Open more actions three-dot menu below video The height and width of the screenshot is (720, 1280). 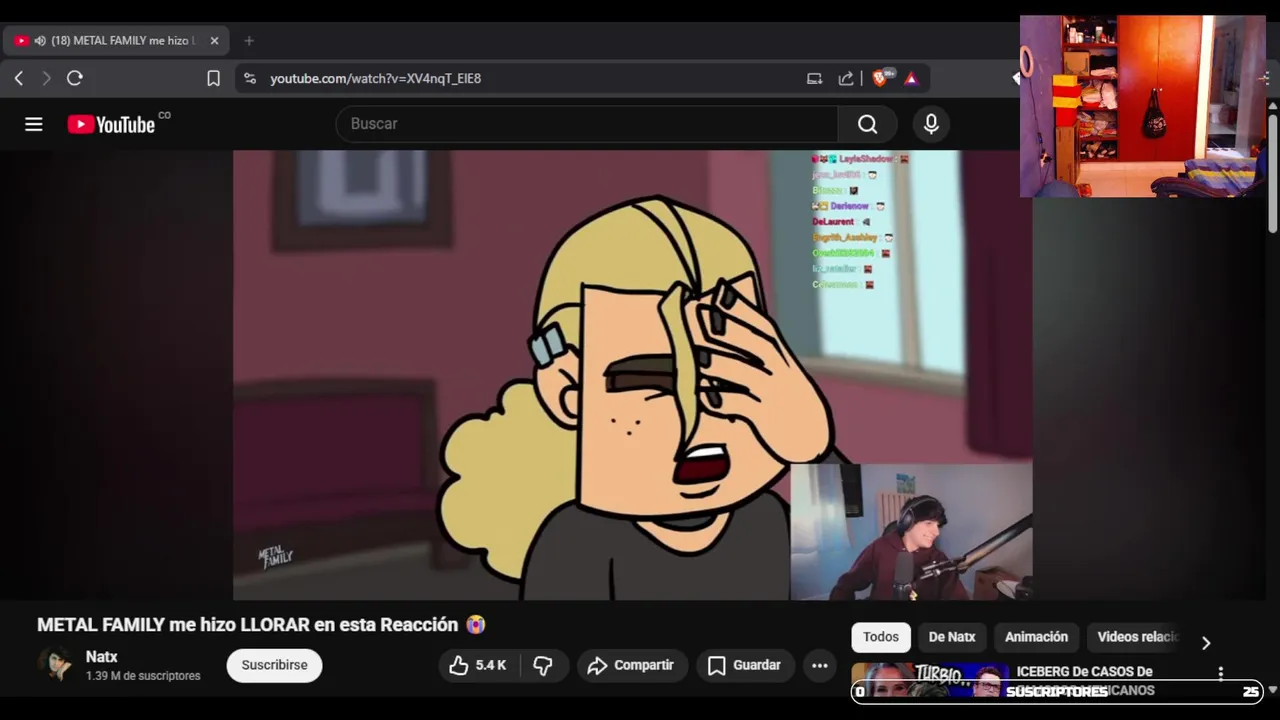pyautogui.click(x=820, y=665)
